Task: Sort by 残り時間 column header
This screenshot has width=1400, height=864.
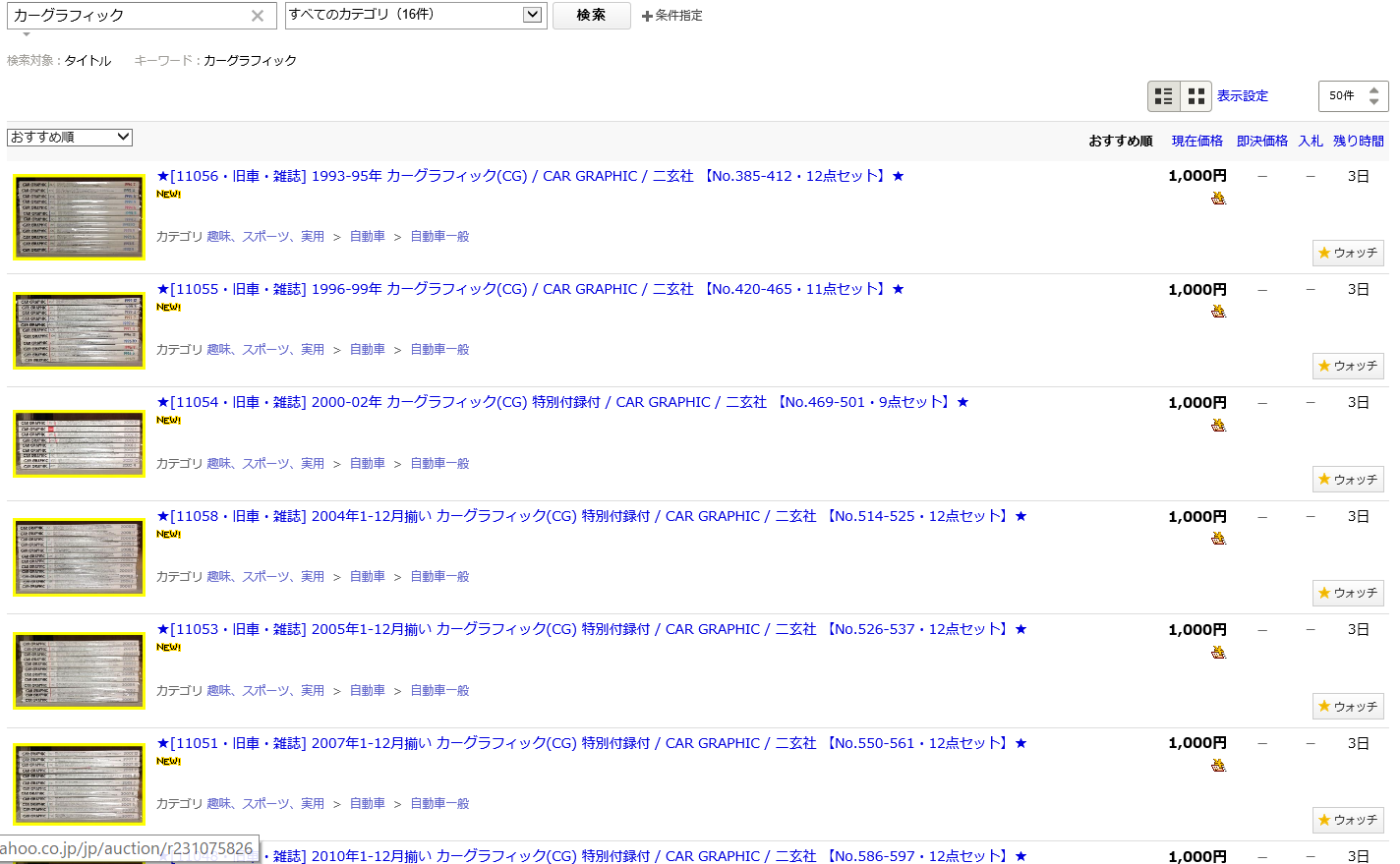Action: (1359, 141)
